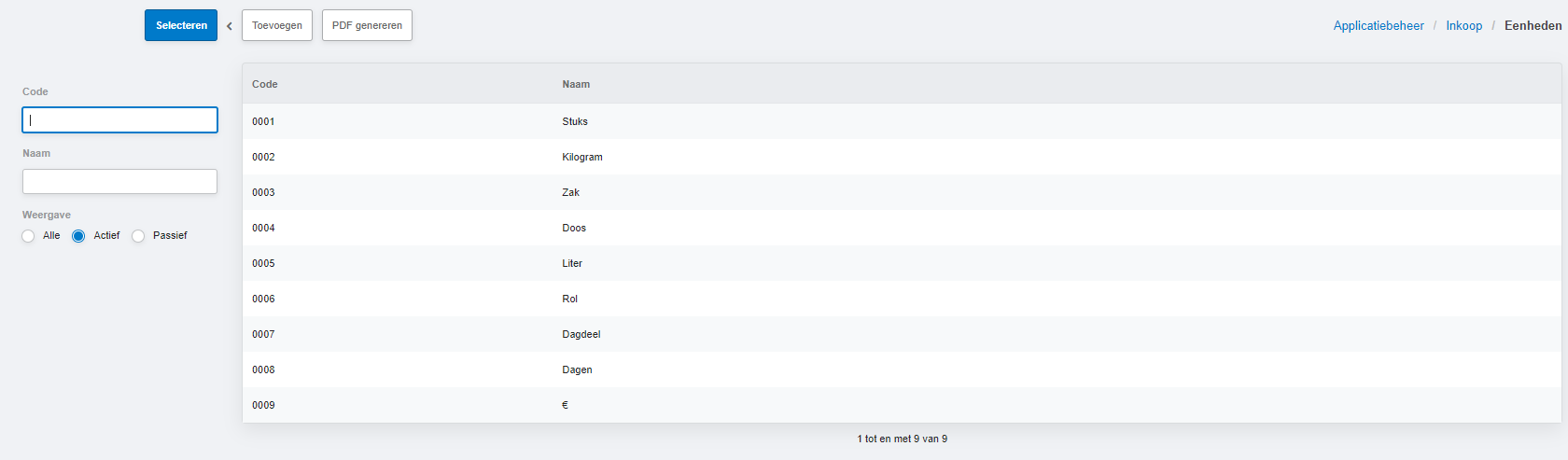The width and height of the screenshot is (1568, 460).
Task: Sort the table by the Code column header
Action: (x=265, y=84)
